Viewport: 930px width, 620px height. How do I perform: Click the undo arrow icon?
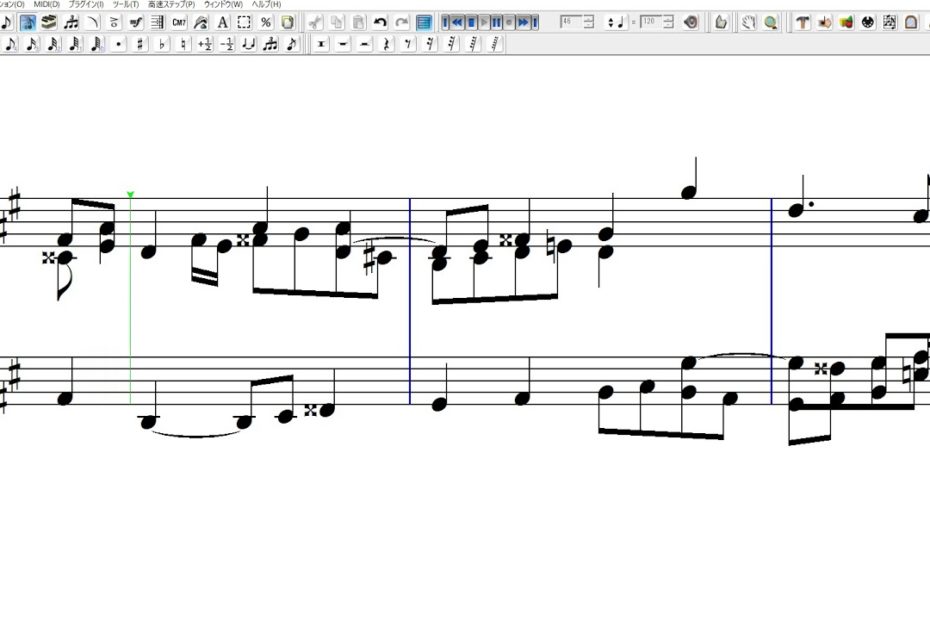pos(380,22)
